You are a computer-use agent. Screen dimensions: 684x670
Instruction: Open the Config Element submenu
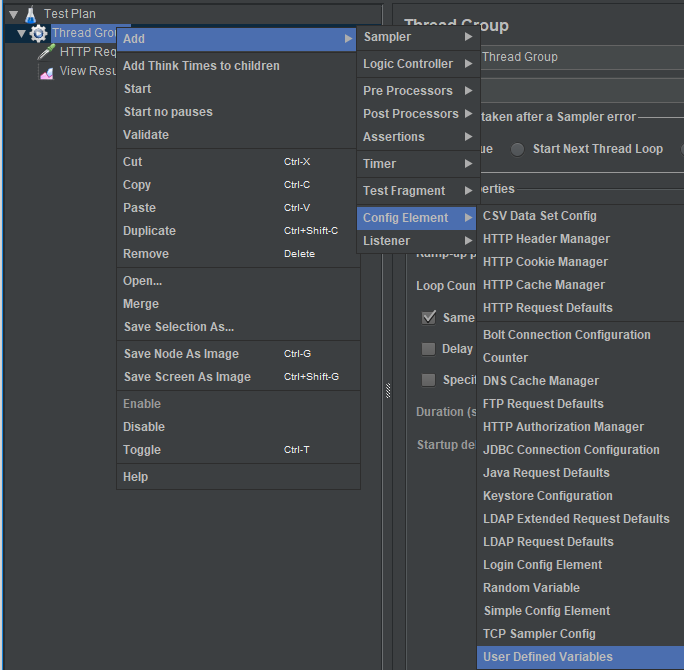[417, 218]
